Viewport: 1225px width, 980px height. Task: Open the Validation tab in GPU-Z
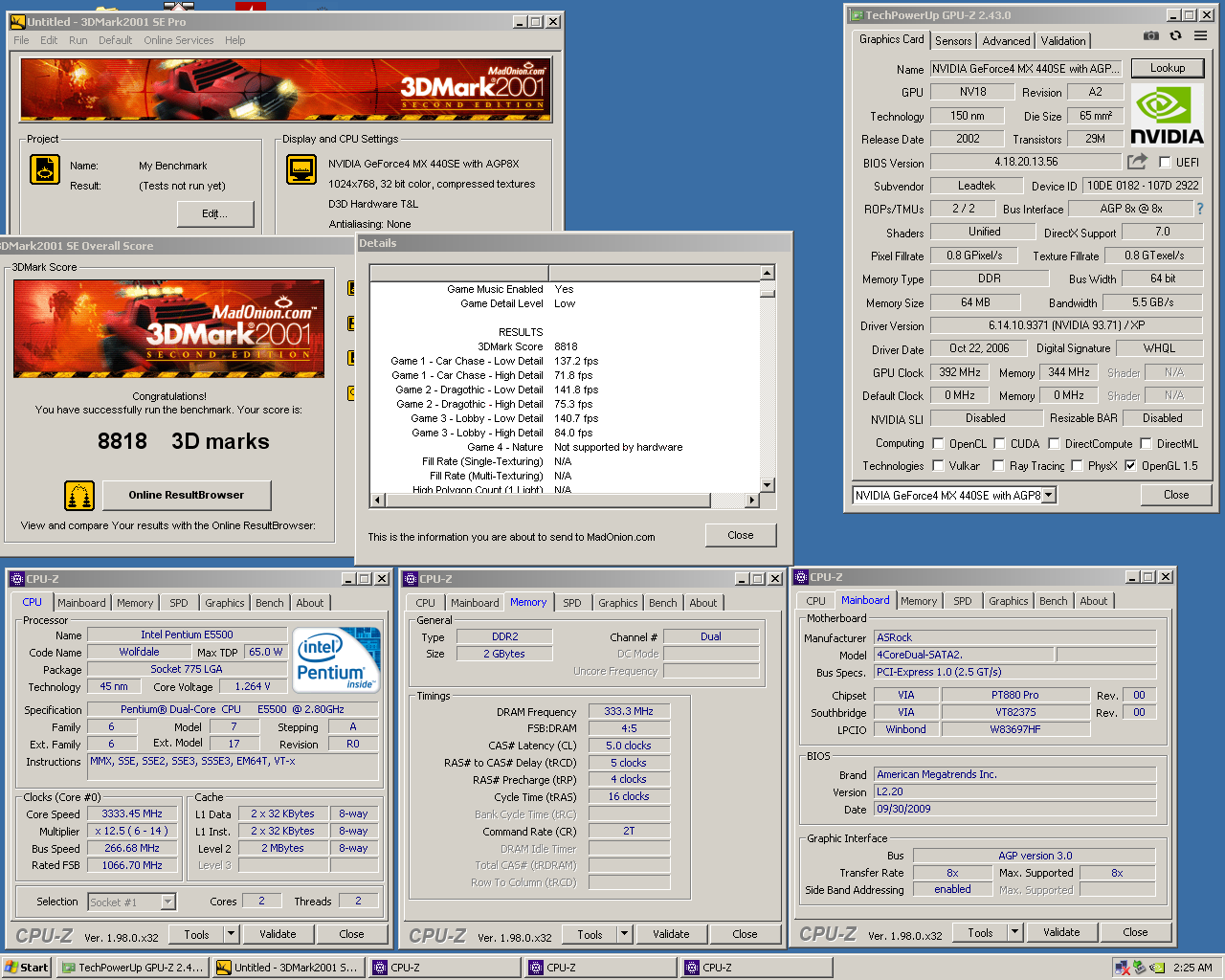[x=1063, y=40]
